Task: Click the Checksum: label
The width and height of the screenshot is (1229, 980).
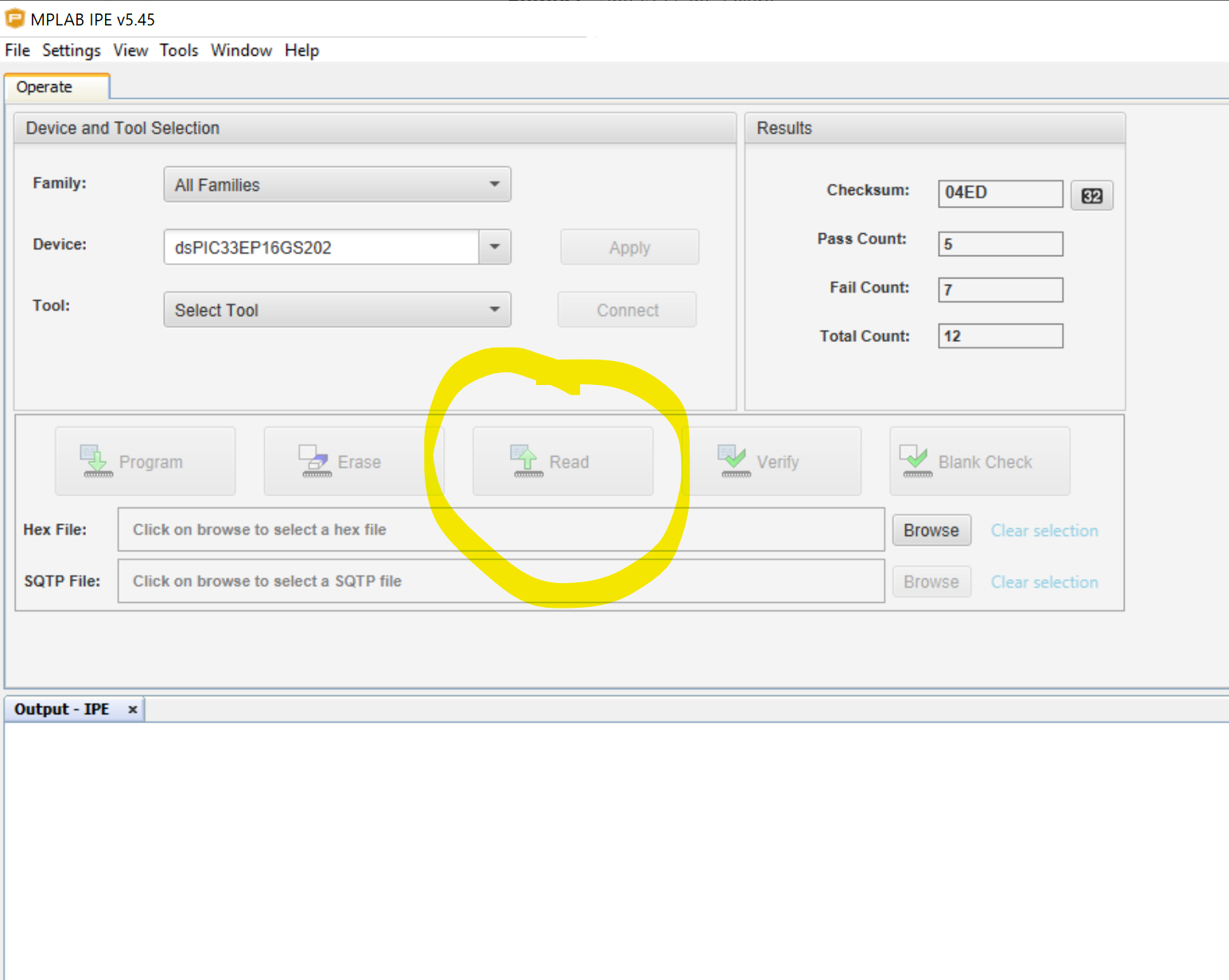Action: tap(868, 190)
